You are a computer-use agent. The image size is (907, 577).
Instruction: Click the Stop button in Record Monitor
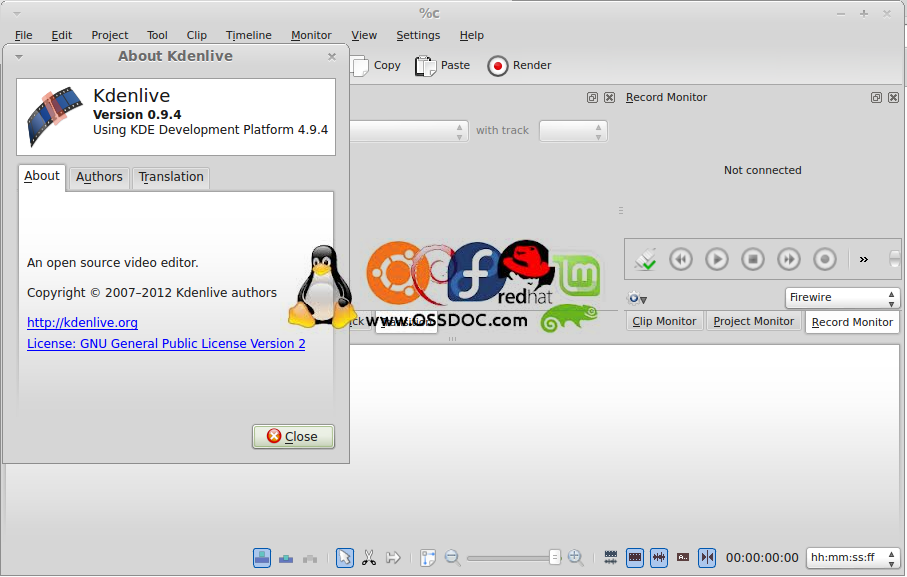(x=753, y=259)
